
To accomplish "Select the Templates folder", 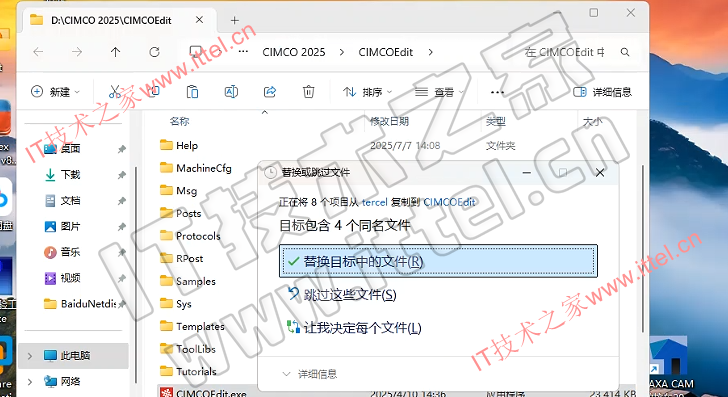I will click(x=192, y=326).
